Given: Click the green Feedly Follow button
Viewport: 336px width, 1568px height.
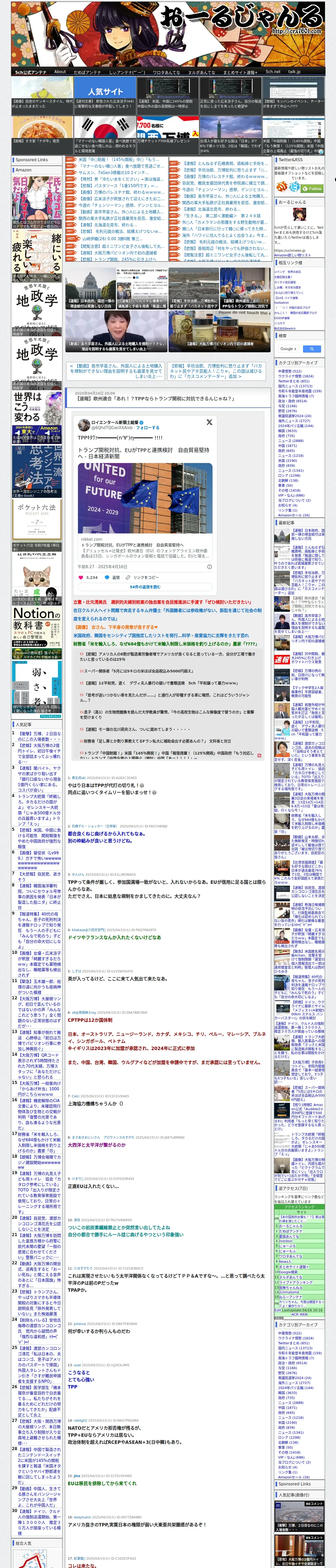Looking at the screenshot, I should point(312,189).
